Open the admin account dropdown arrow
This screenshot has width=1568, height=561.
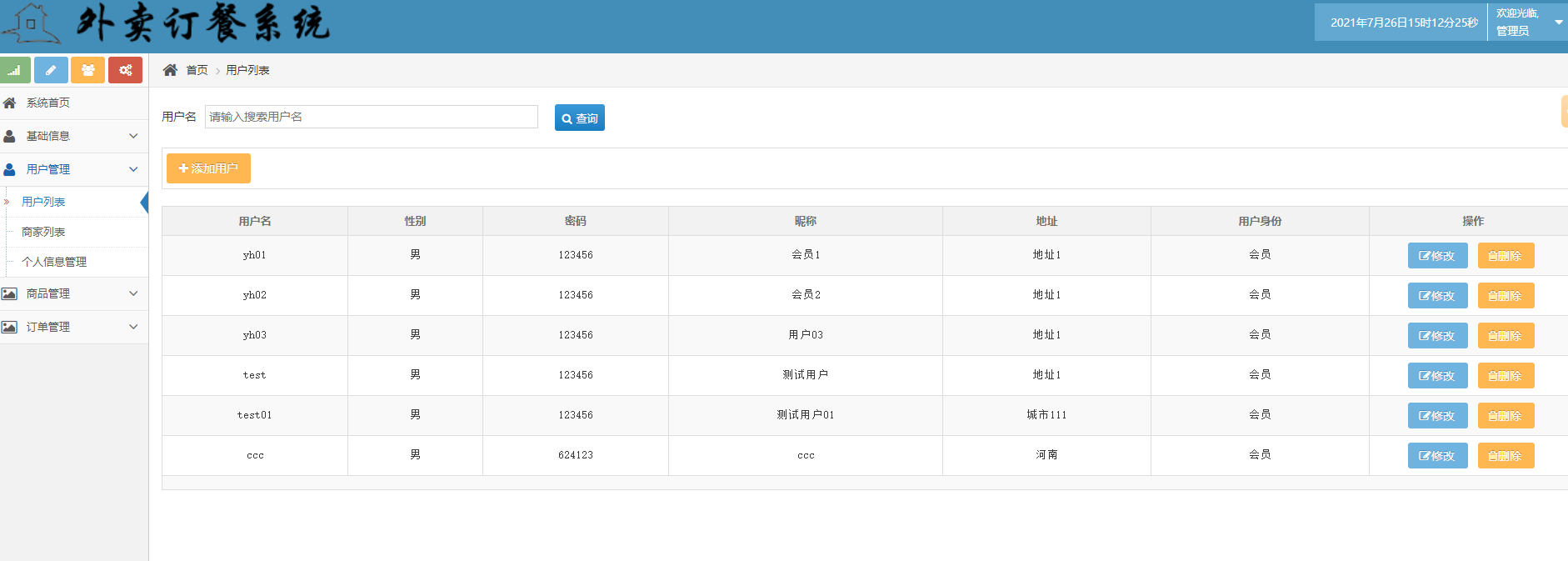(1558, 23)
